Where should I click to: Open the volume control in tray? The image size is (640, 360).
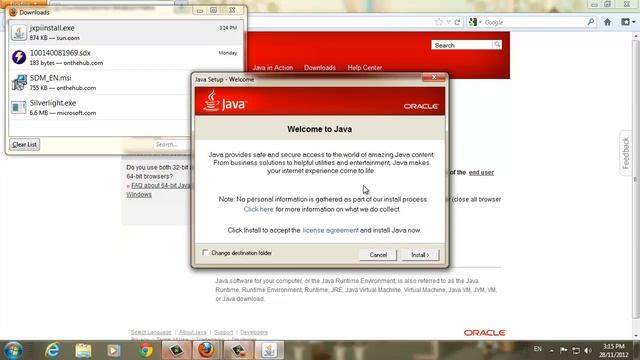(x=588, y=351)
